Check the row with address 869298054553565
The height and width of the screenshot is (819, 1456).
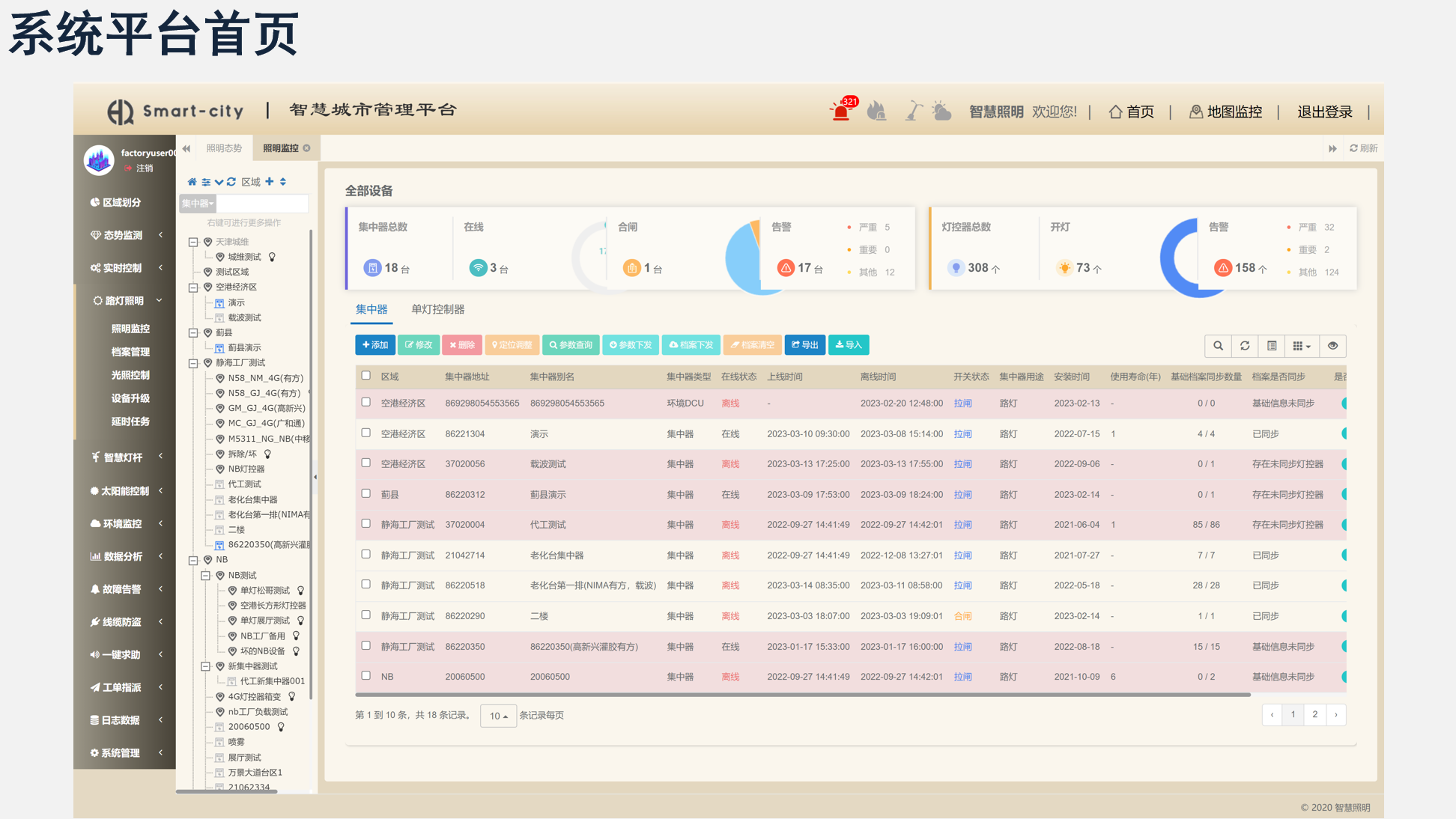pos(366,402)
